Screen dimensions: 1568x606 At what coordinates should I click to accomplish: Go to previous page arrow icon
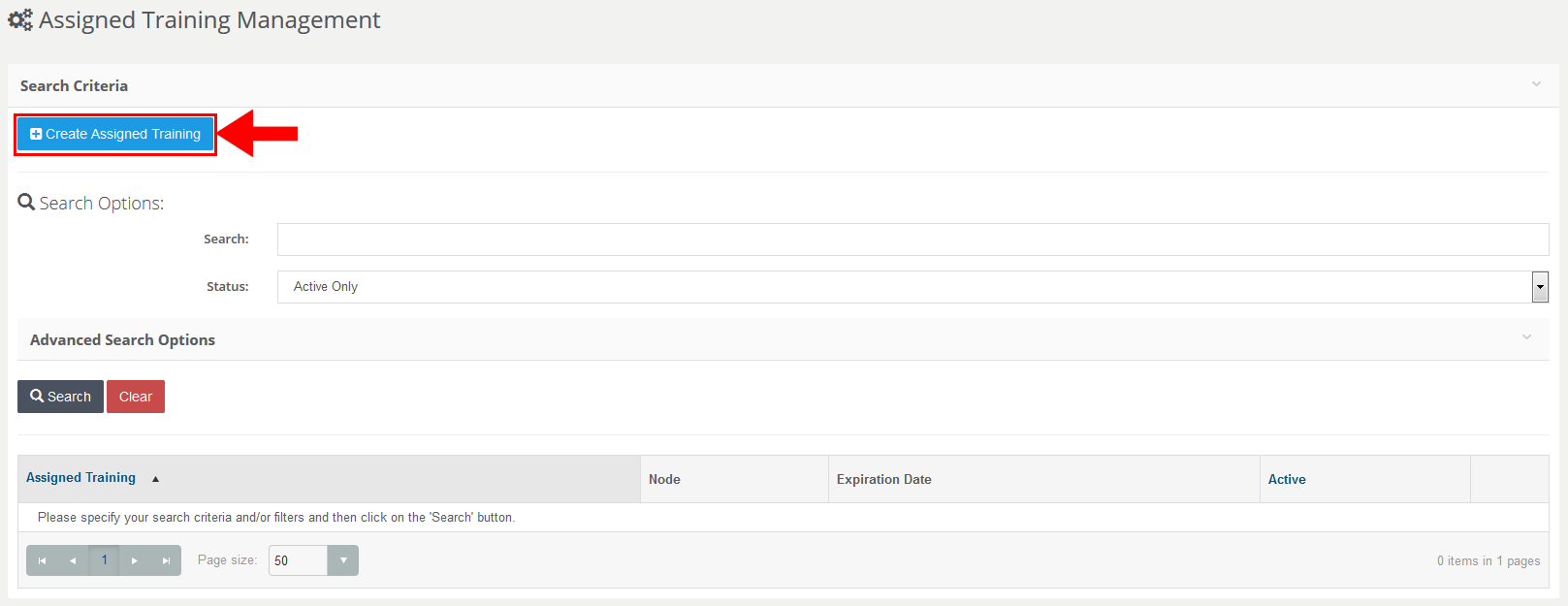click(73, 560)
